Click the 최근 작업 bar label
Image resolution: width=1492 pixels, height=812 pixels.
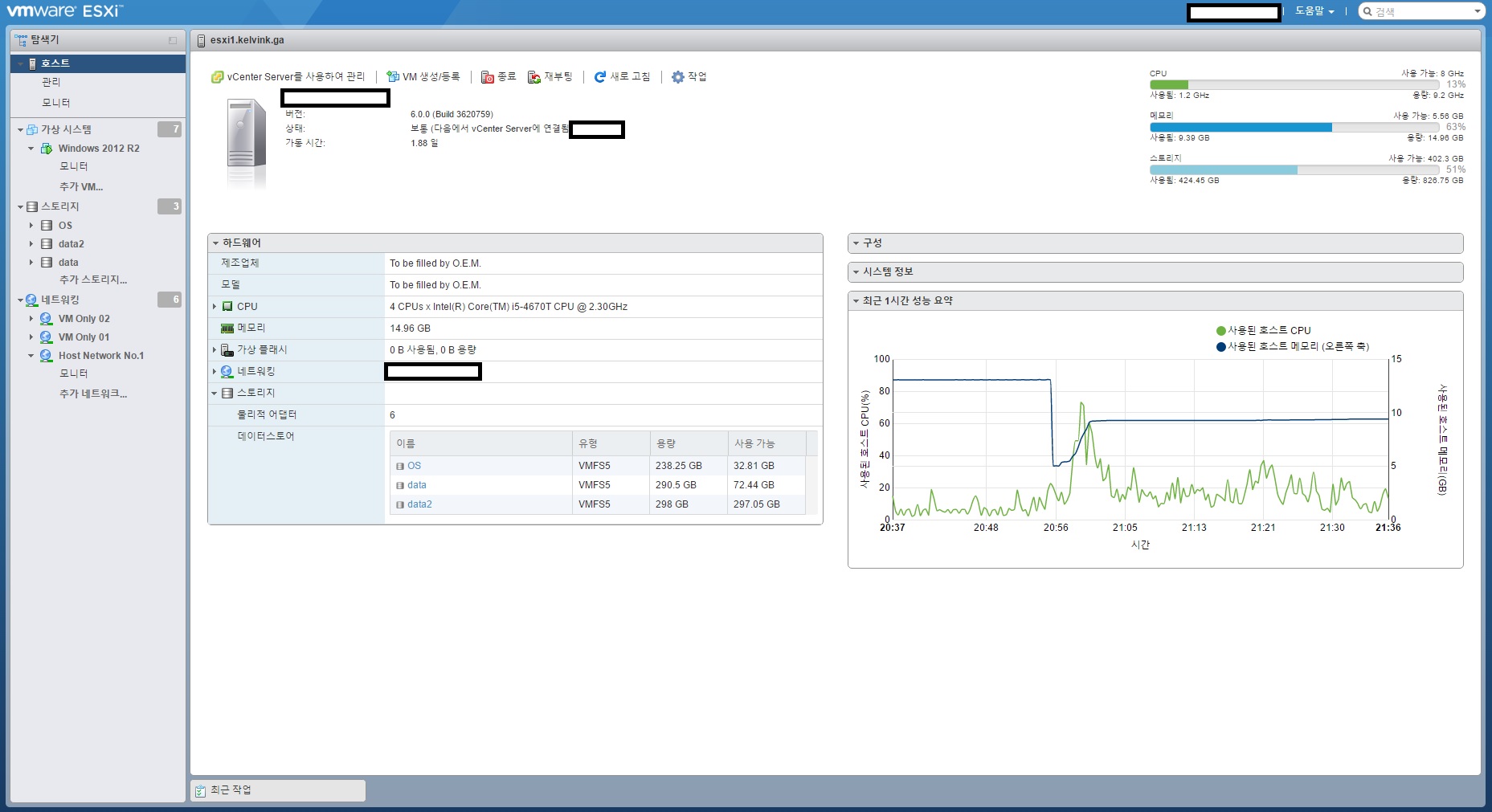click(x=231, y=790)
